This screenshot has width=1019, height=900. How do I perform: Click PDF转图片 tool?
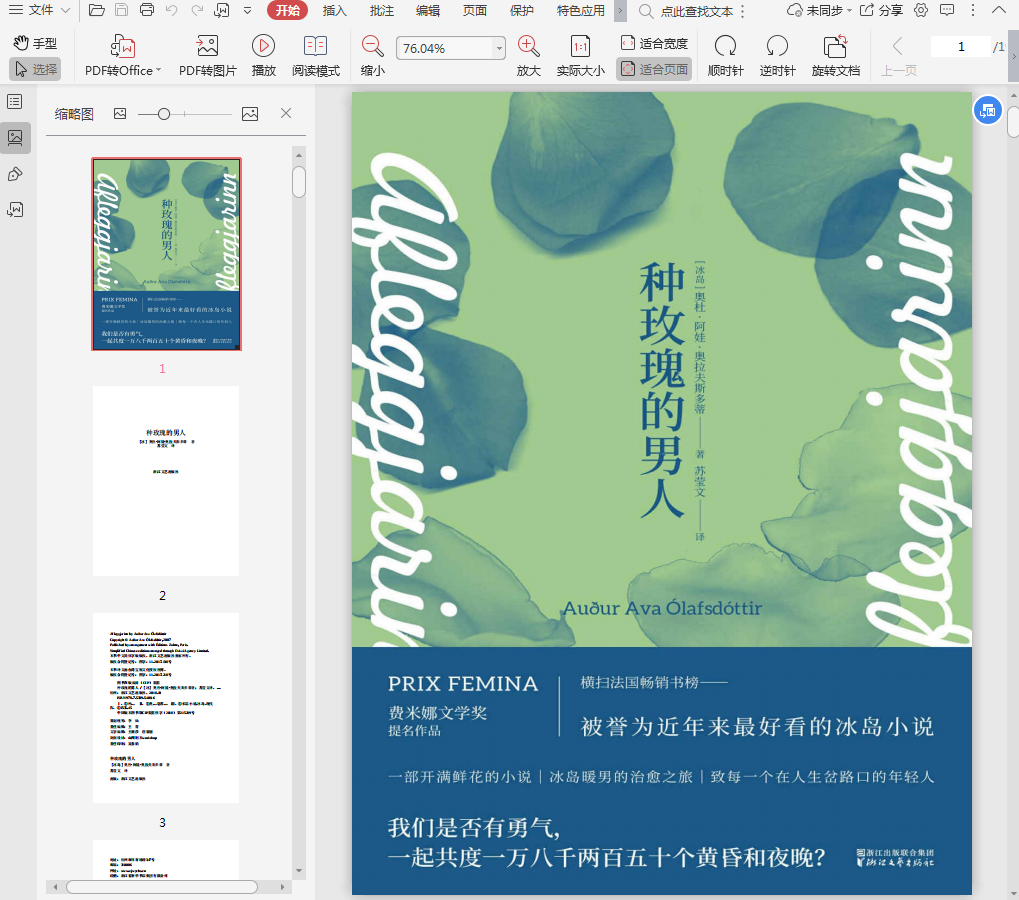(x=207, y=56)
